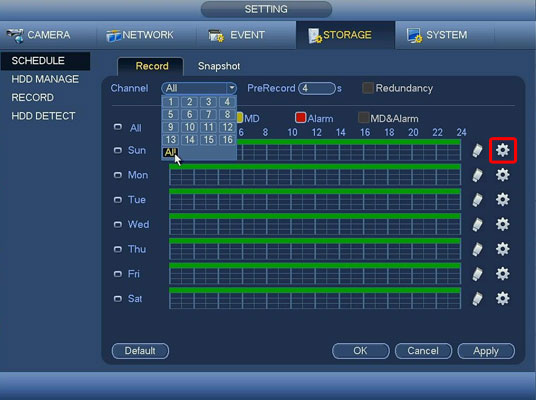The height and width of the screenshot is (400, 536).
Task: Select eraser icon for Monday row
Action: (x=478, y=175)
